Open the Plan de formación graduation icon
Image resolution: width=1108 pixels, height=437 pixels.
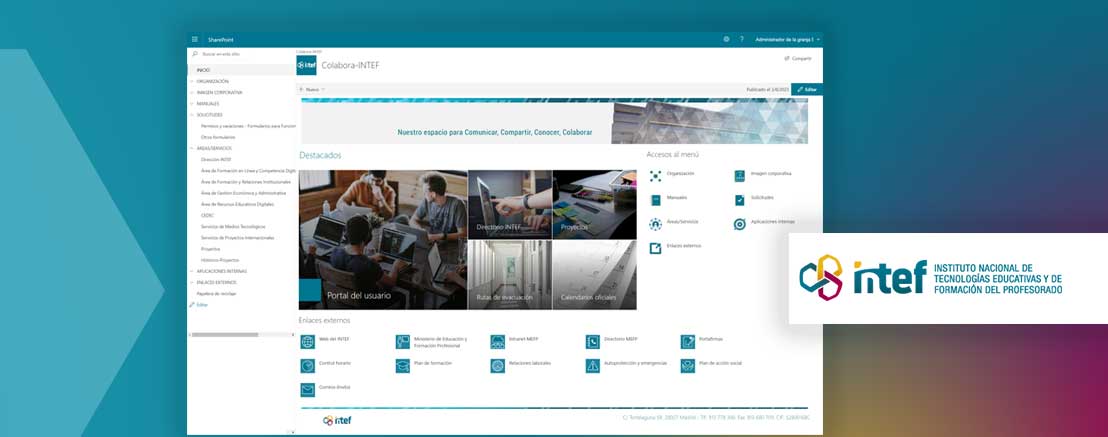pyautogui.click(x=402, y=365)
